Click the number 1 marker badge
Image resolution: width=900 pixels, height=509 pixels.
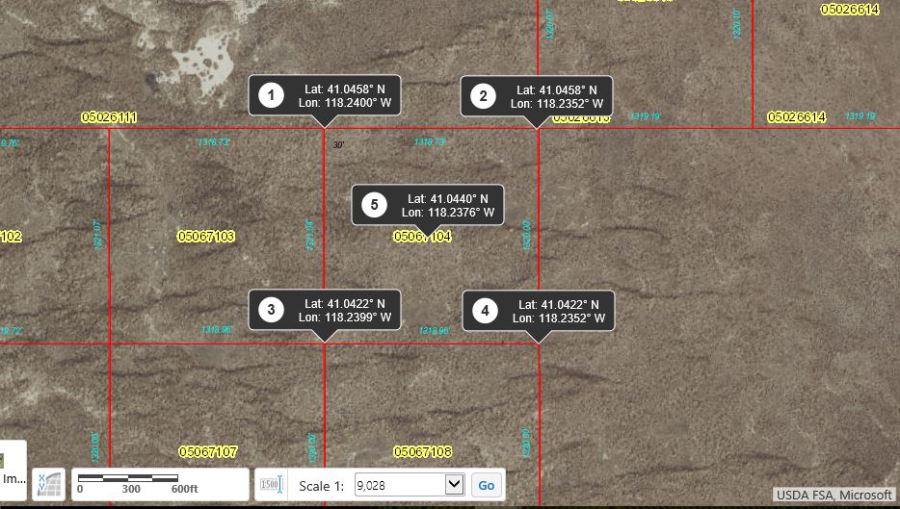(269, 96)
